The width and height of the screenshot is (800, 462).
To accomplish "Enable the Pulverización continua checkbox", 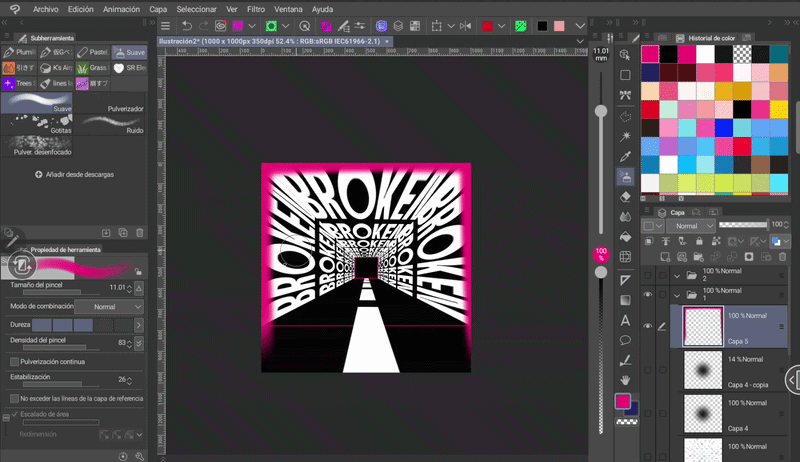I will pyautogui.click(x=14, y=361).
